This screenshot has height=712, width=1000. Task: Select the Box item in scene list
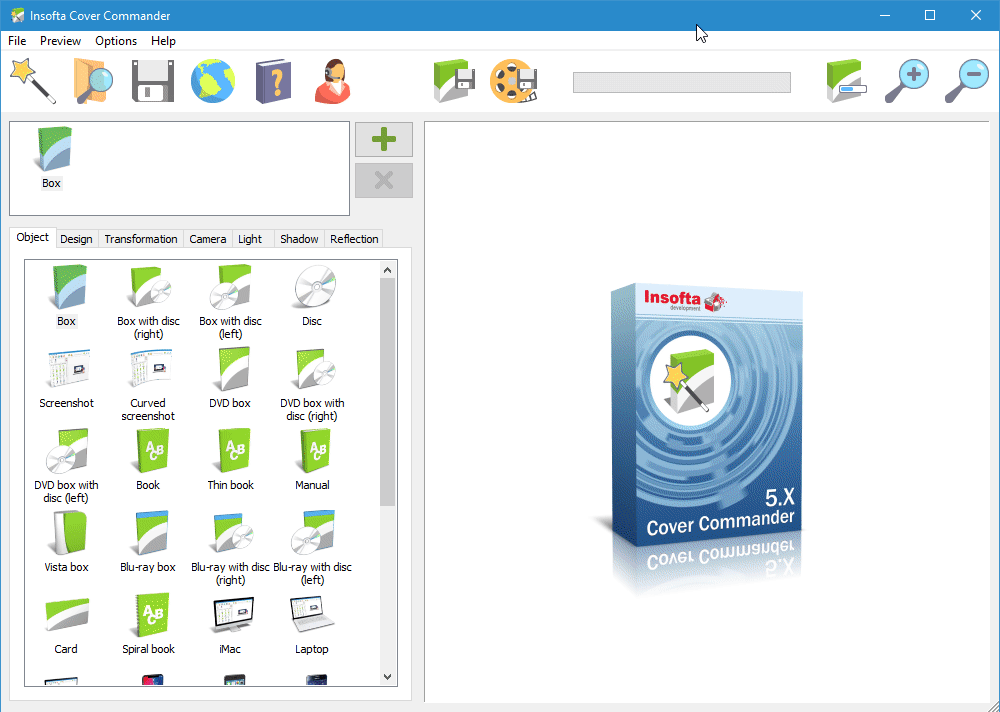coord(52,158)
